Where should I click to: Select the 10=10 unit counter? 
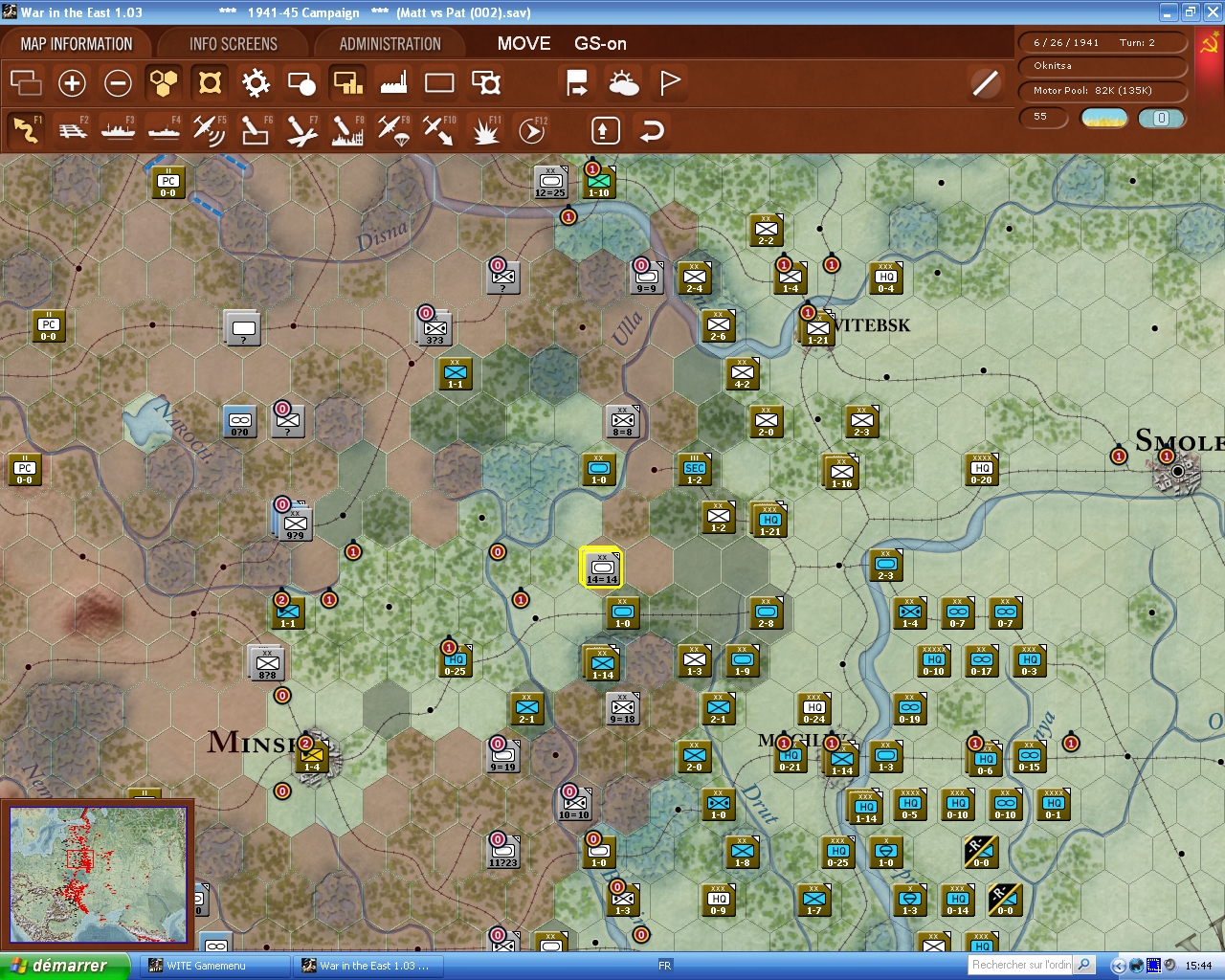click(574, 803)
